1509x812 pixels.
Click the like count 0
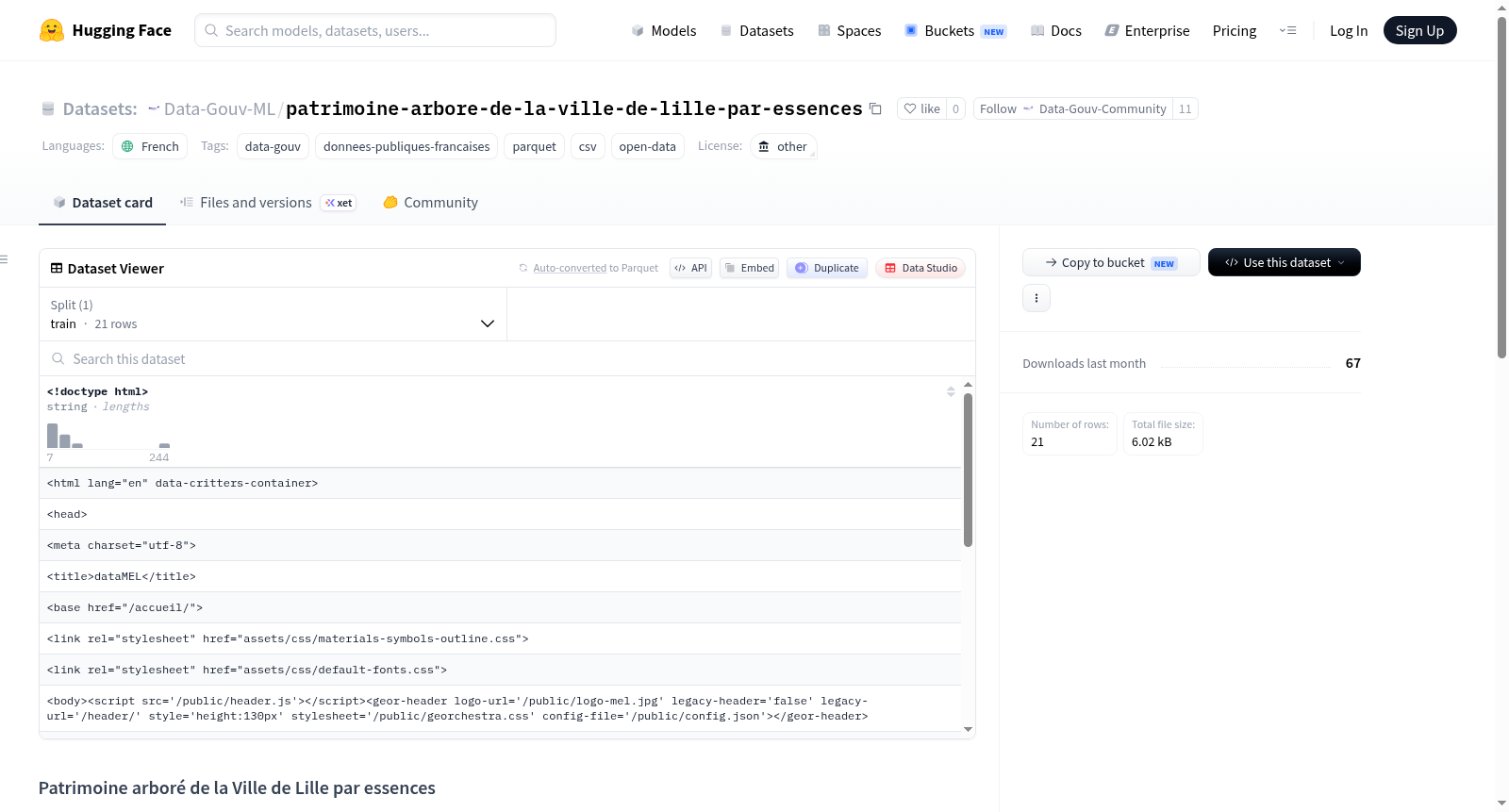(x=955, y=108)
